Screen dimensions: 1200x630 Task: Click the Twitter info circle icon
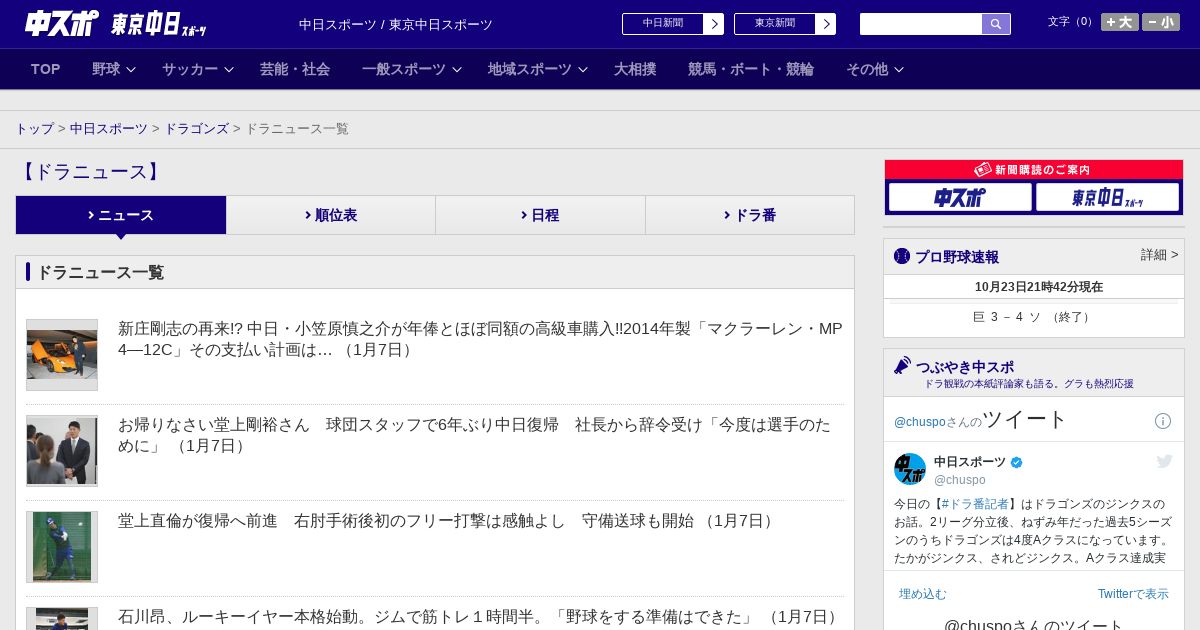pyautogui.click(x=1163, y=421)
